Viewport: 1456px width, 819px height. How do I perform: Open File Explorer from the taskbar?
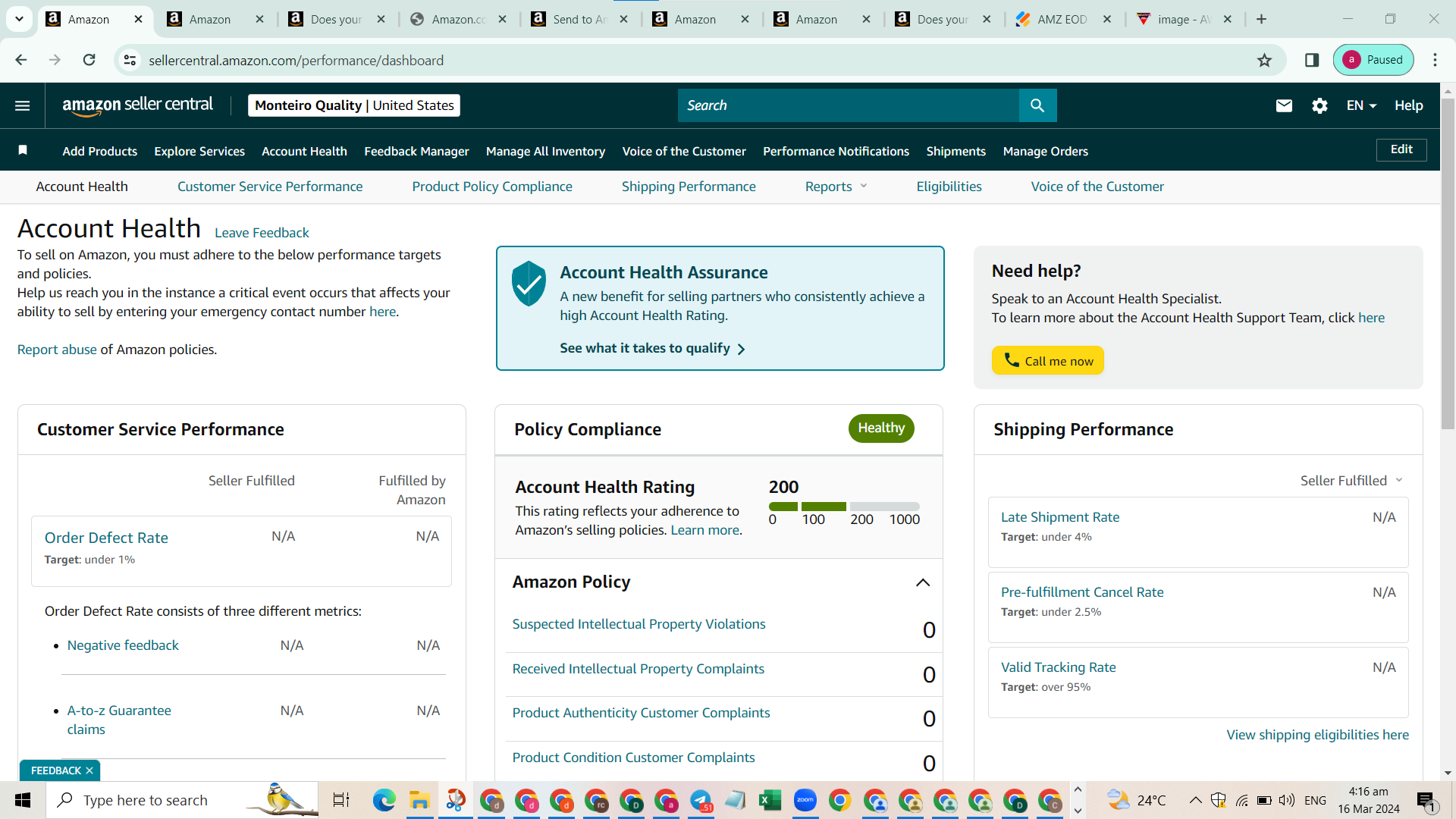point(419,800)
